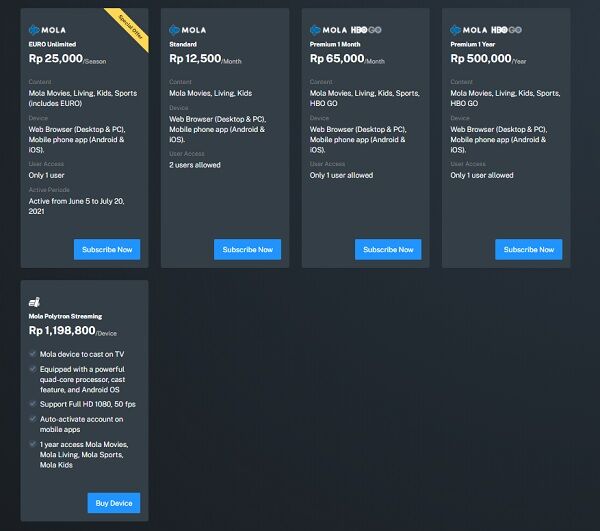Subscribe to the Standard plan
The height and width of the screenshot is (531, 600).
point(247,249)
